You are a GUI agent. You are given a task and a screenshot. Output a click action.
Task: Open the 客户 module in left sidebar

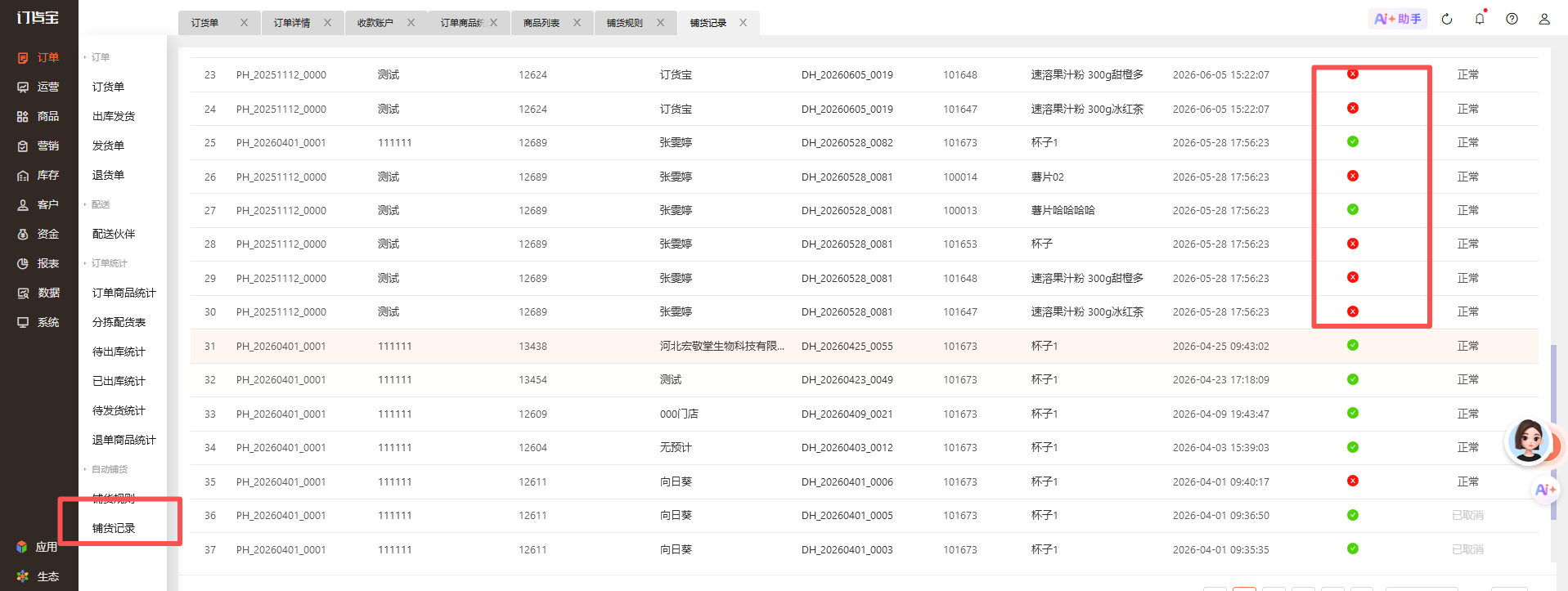pyautogui.click(x=38, y=204)
